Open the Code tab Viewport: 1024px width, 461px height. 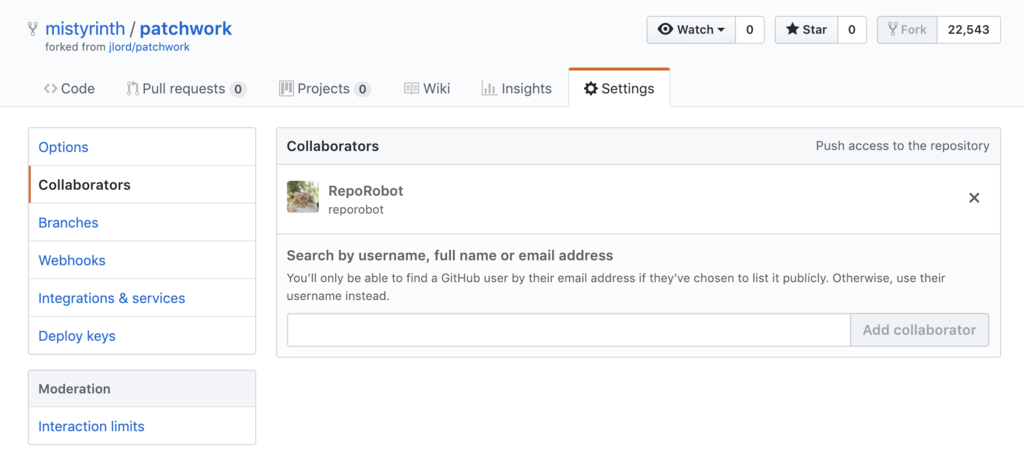[69, 88]
